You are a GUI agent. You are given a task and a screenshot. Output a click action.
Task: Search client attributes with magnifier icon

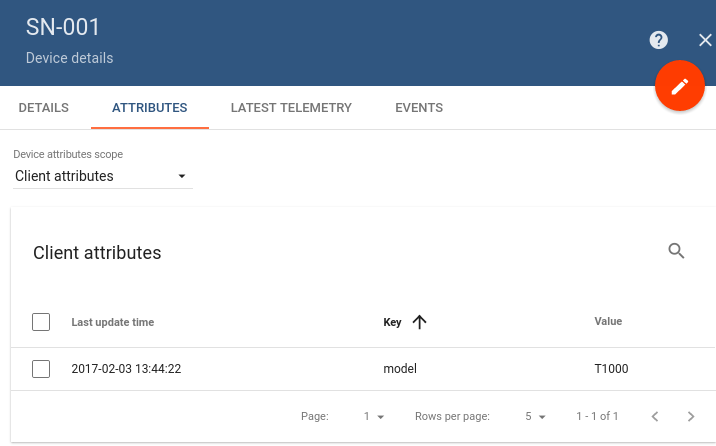[x=677, y=251]
